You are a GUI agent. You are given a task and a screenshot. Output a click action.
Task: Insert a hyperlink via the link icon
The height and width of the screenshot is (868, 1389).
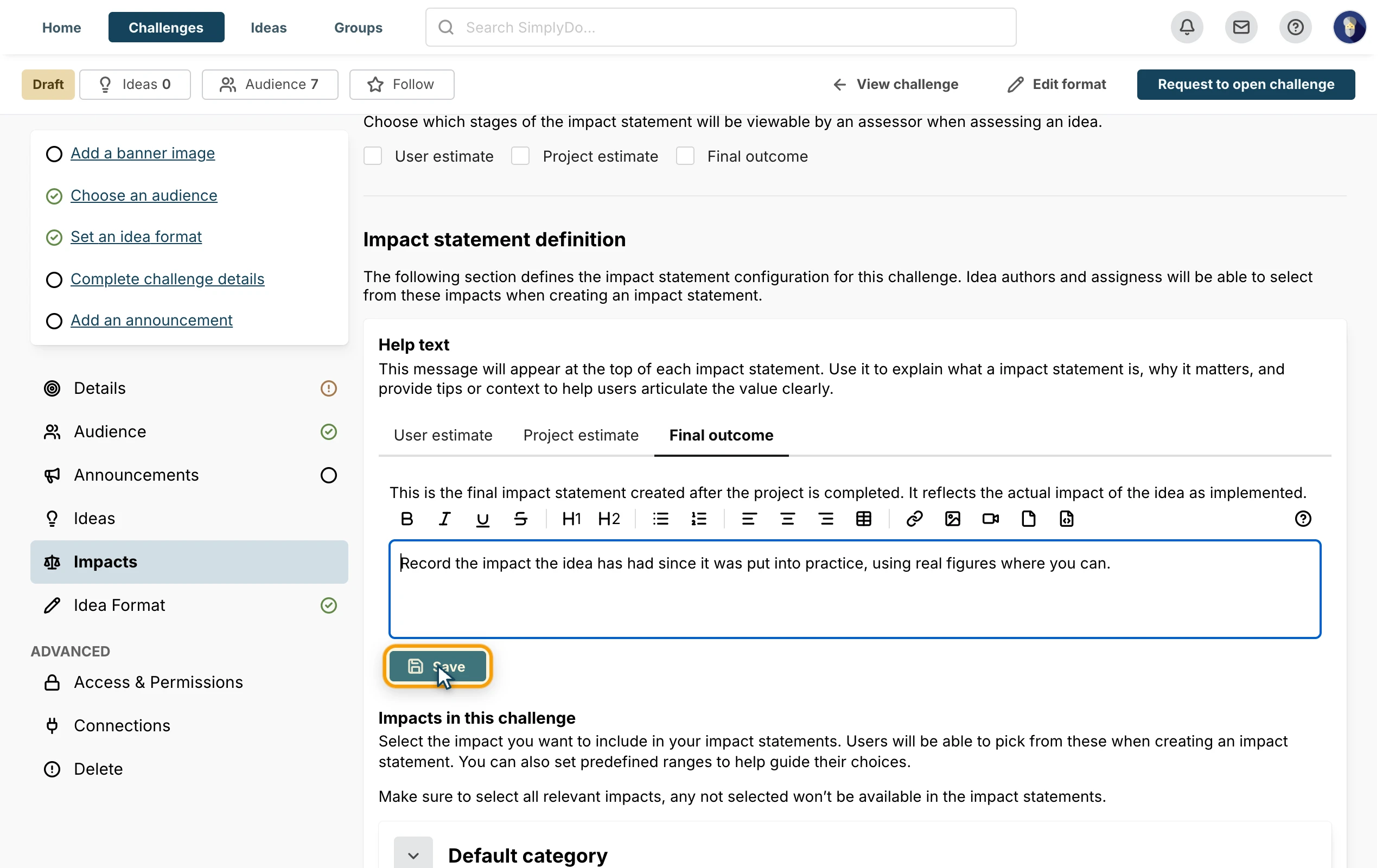tap(914, 519)
